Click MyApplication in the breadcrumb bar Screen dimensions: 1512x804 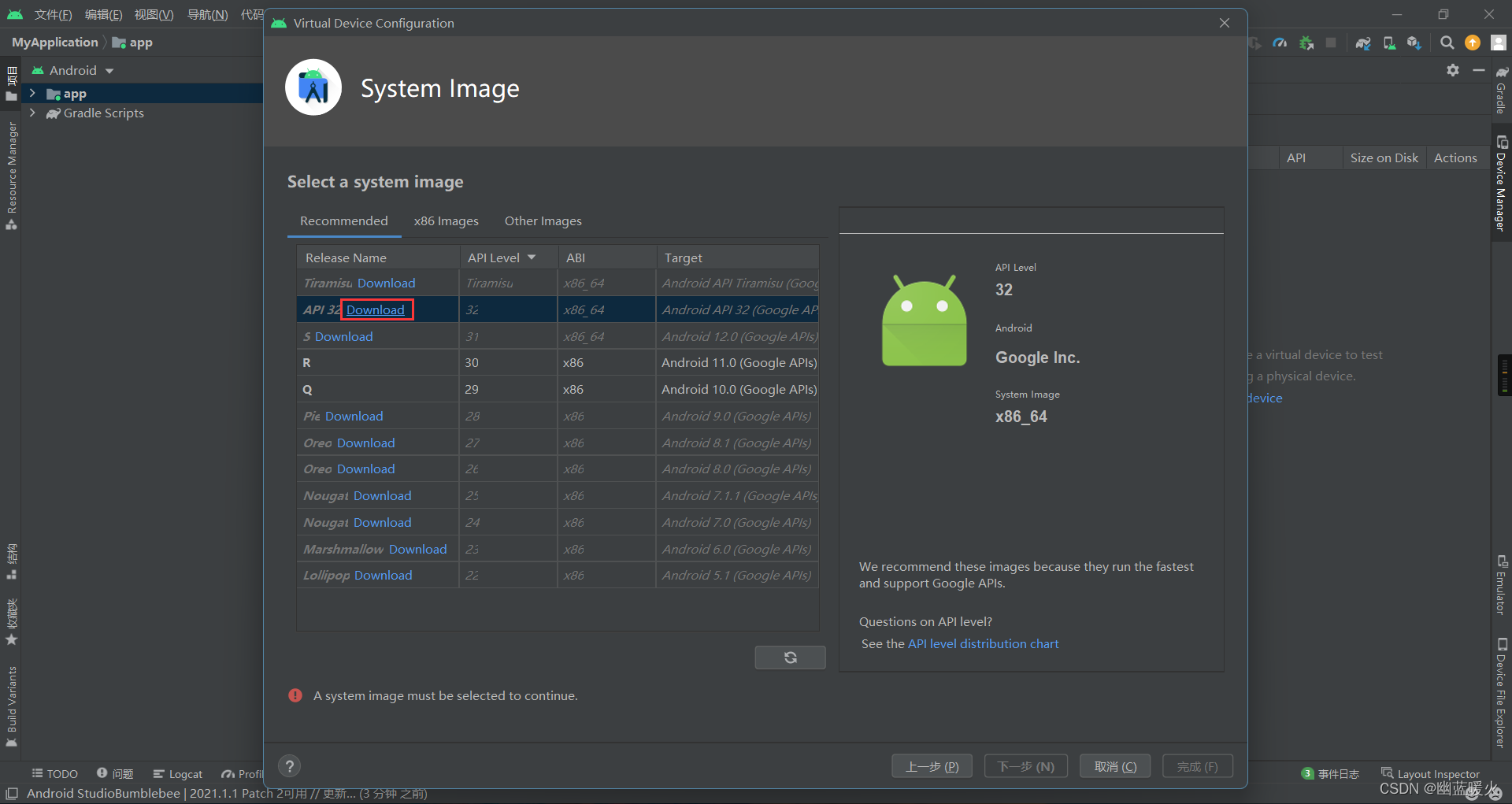pos(55,43)
